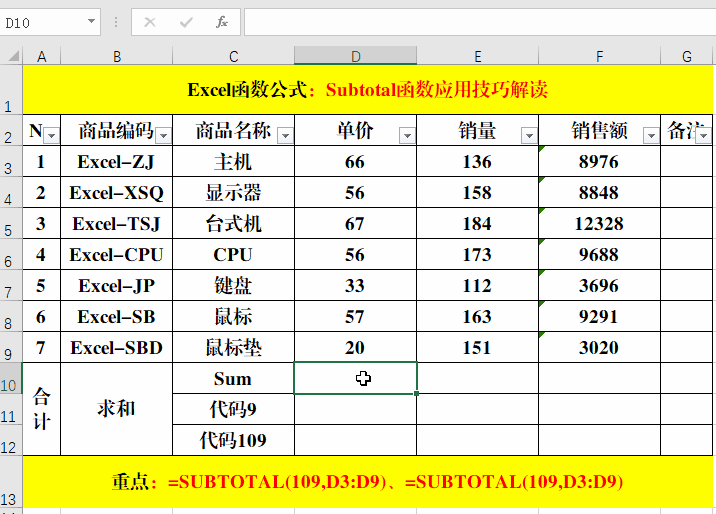The height and width of the screenshot is (514, 716).
Task: Open the Name Box dropdown arrow
Action: coord(91,21)
